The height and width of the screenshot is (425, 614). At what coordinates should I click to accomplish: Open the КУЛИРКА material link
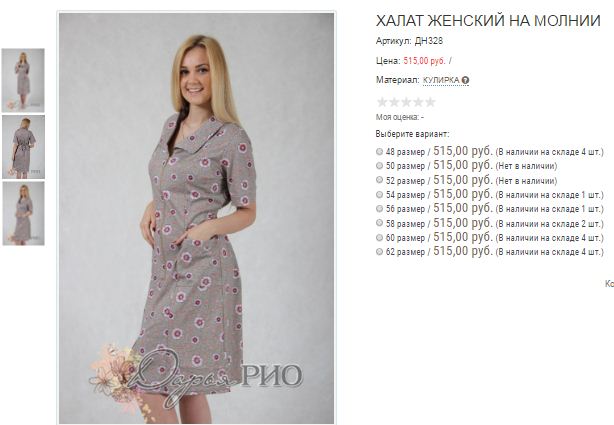(x=441, y=80)
